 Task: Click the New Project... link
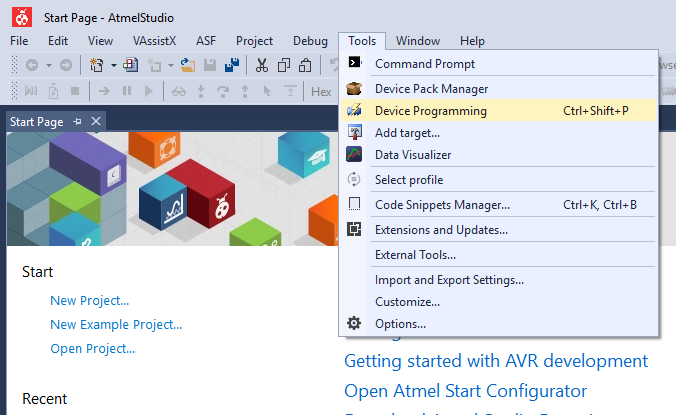tap(90, 301)
